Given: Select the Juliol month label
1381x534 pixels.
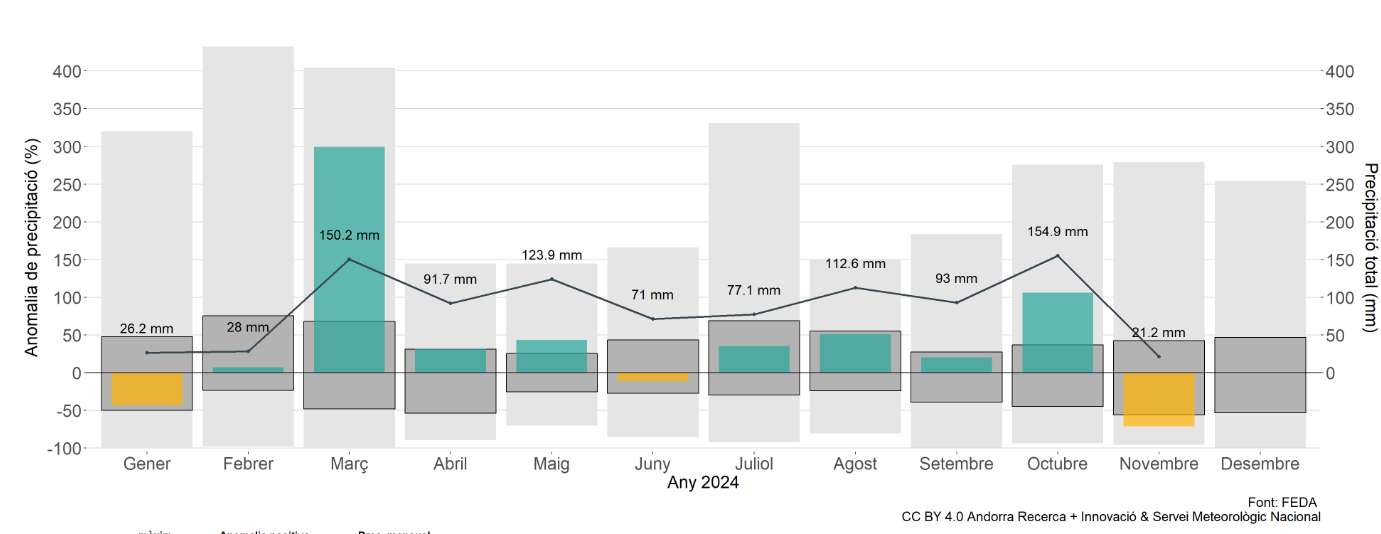Looking at the screenshot, I should click(x=754, y=464).
